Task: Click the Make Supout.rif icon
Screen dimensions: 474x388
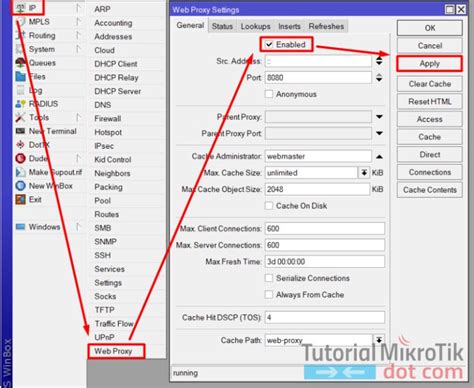Action: coord(20,172)
